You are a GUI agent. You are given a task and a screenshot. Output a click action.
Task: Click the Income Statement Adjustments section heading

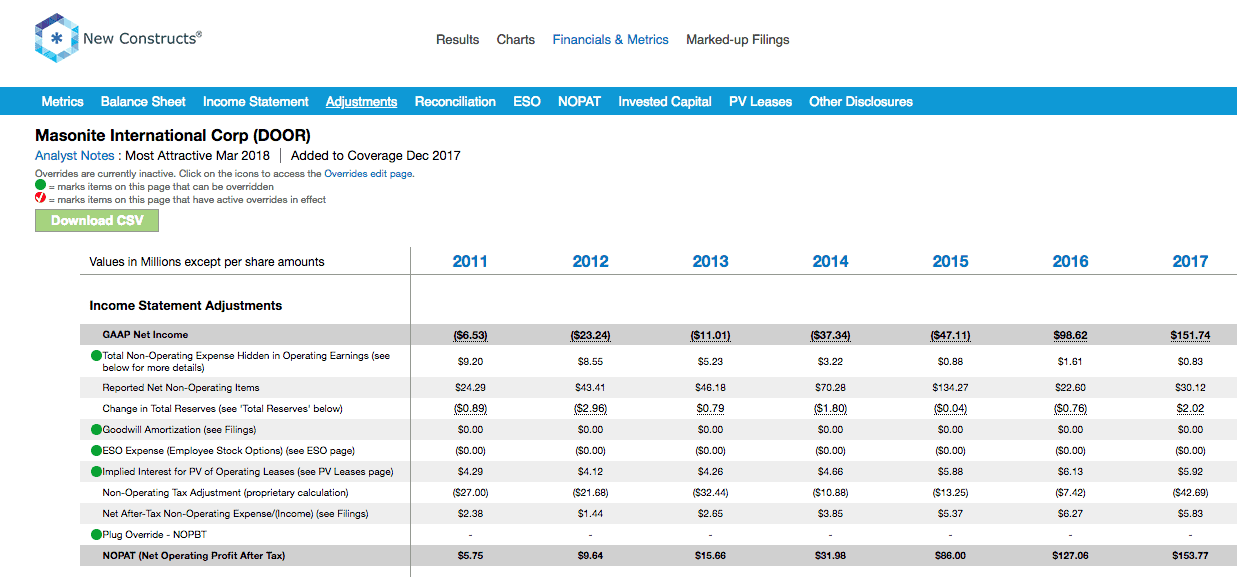(x=186, y=306)
